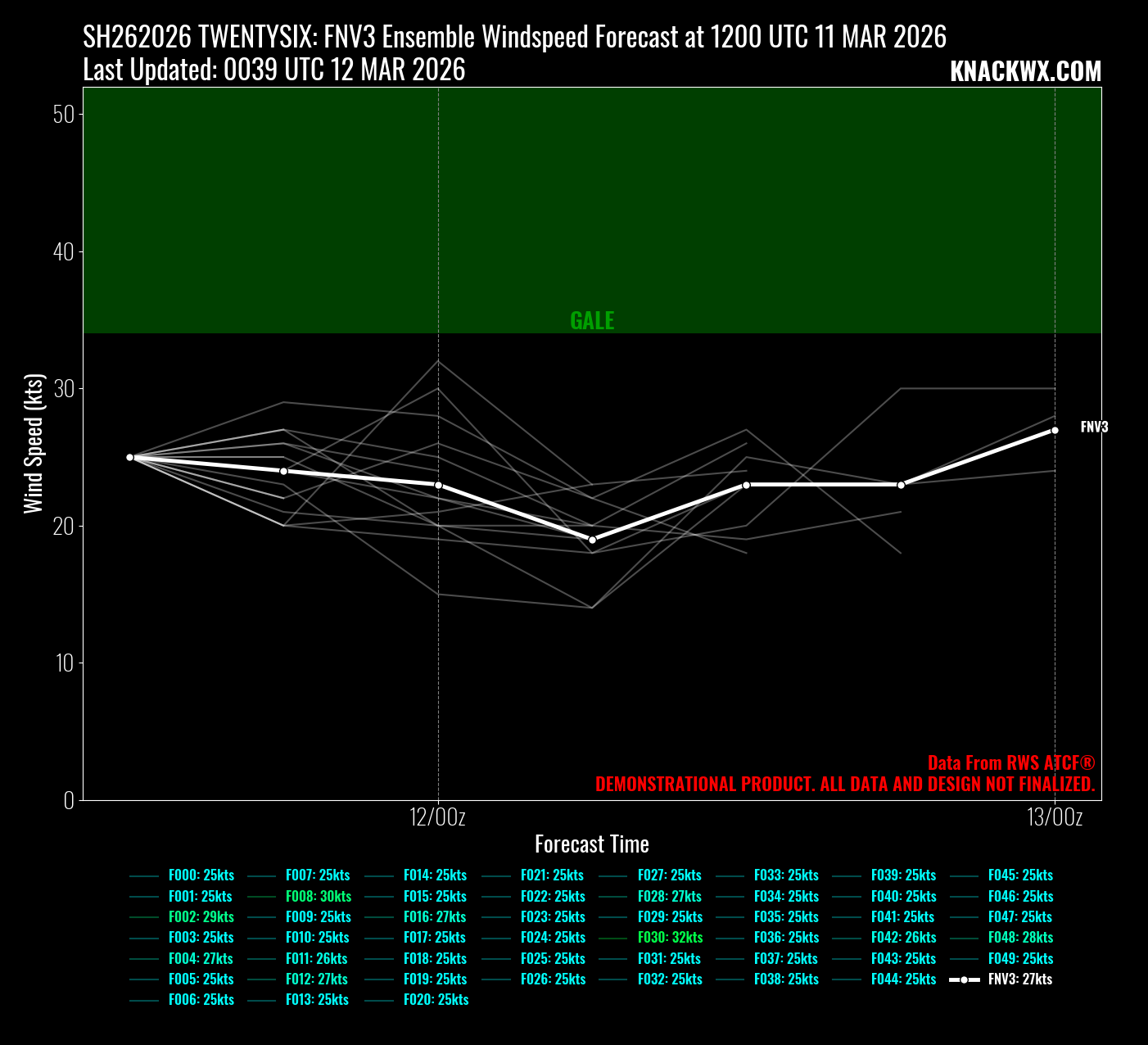Viewport: 1148px width, 1045px height.
Task: Select the F030: 32kts legend entry
Action: (670, 938)
